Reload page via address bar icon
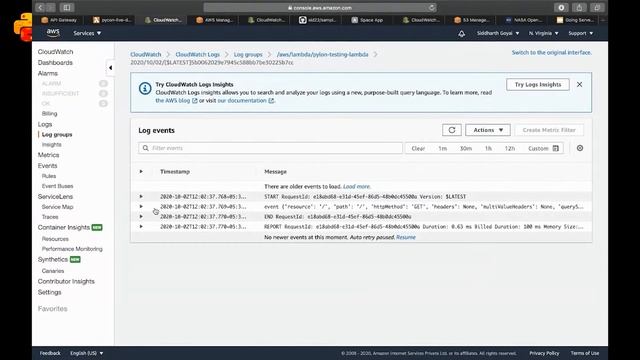The image size is (640, 360). click(x=431, y=8)
